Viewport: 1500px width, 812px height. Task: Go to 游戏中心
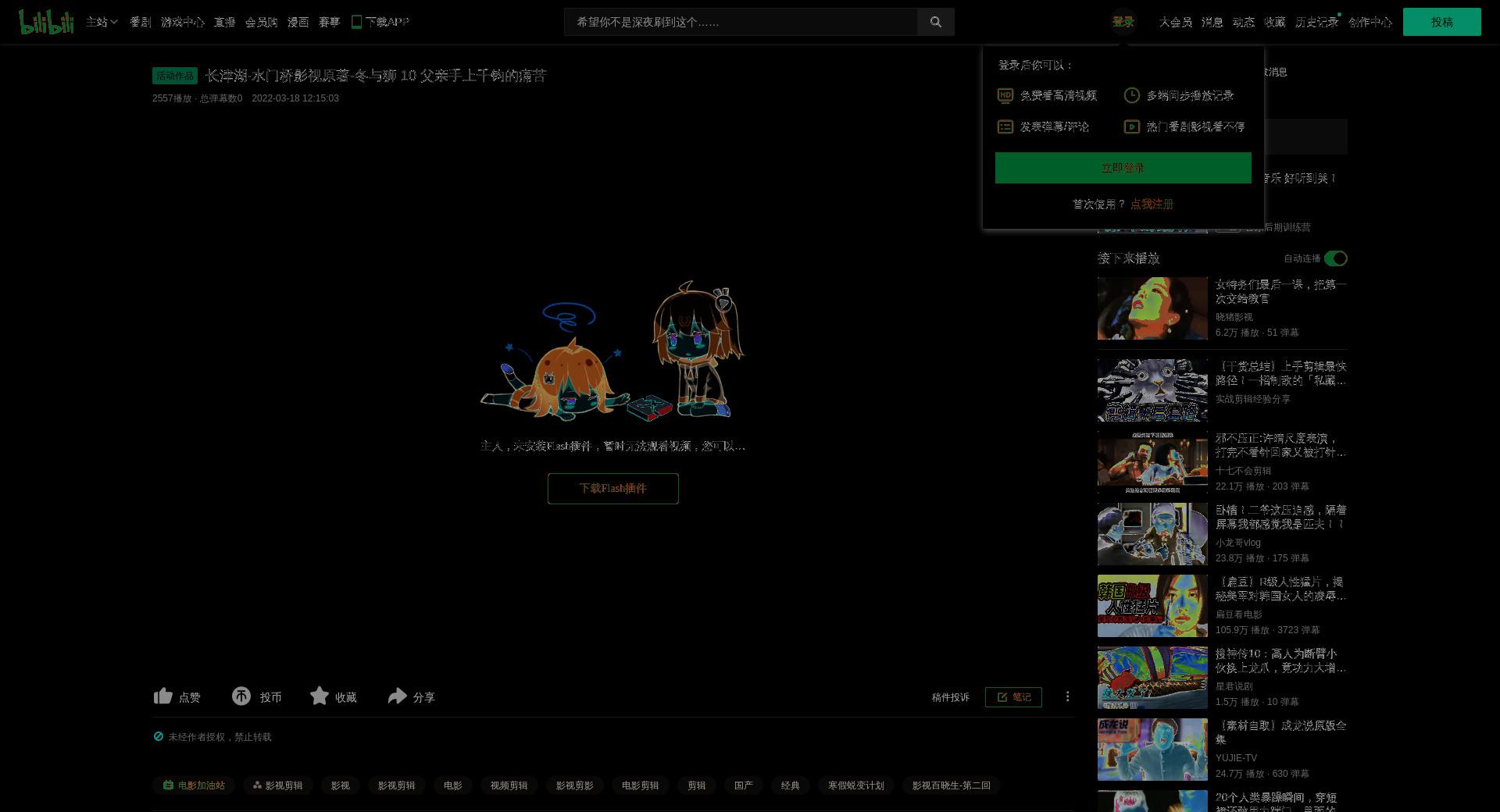click(182, 22)
